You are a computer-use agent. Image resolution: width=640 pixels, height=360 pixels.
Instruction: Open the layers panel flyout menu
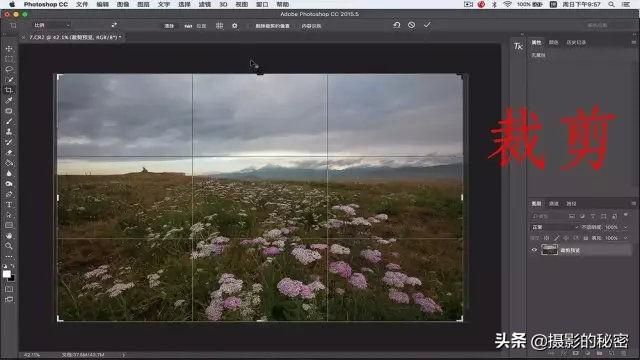pyautogui.click(x=633, y=203)
